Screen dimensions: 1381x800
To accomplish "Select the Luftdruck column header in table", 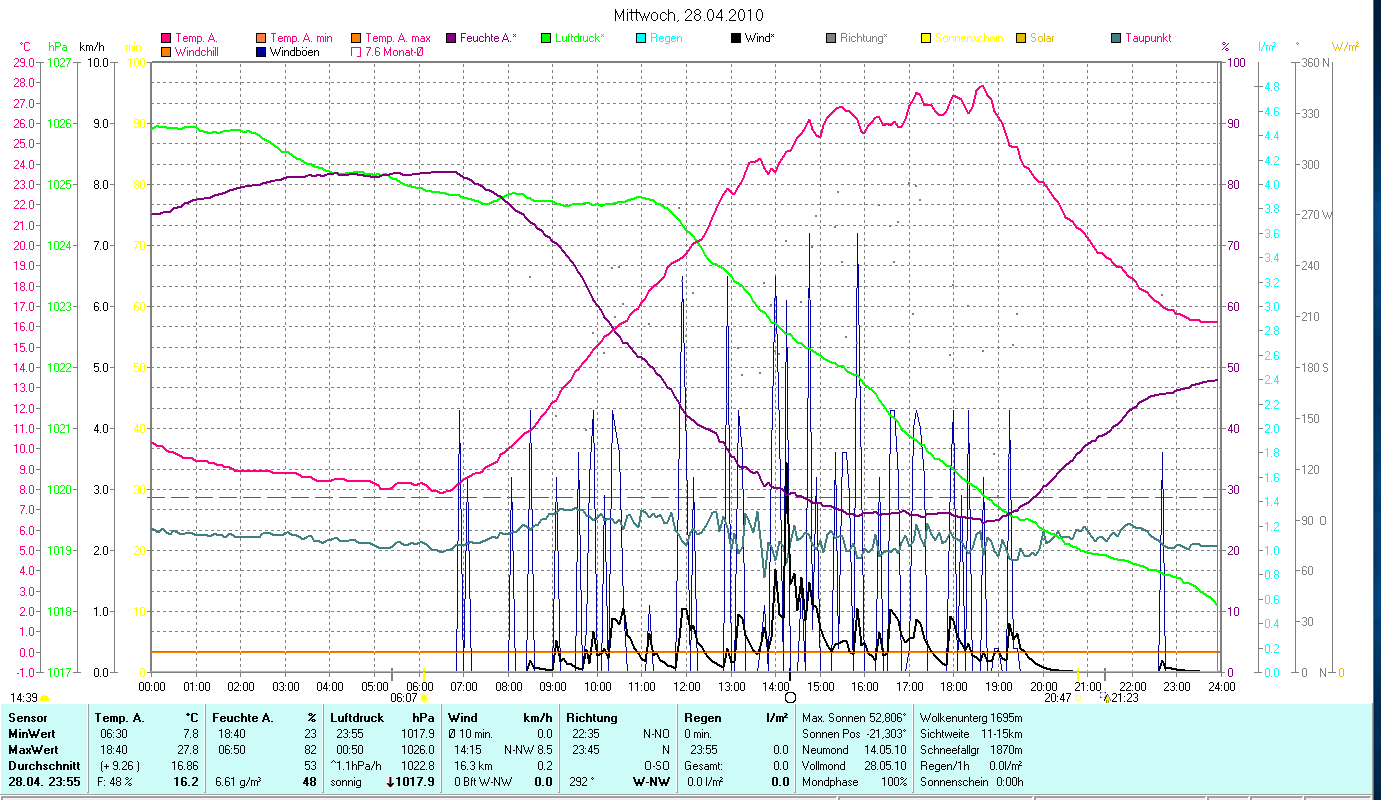I will pyautogui.click(x=355, y=717).
